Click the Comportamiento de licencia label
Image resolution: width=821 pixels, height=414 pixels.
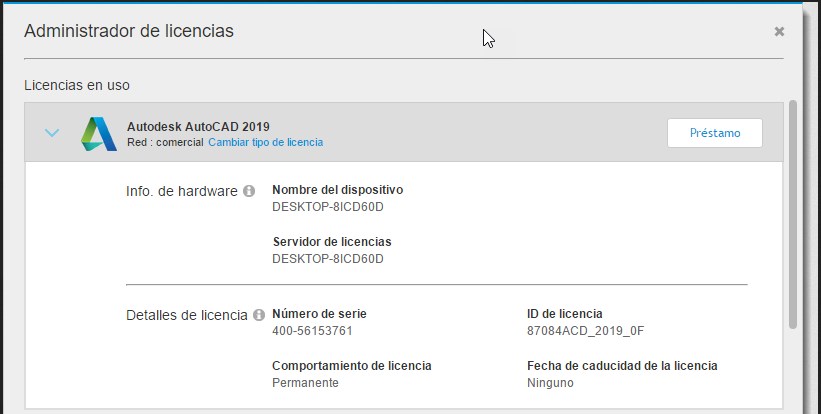(x=352, y=366)
